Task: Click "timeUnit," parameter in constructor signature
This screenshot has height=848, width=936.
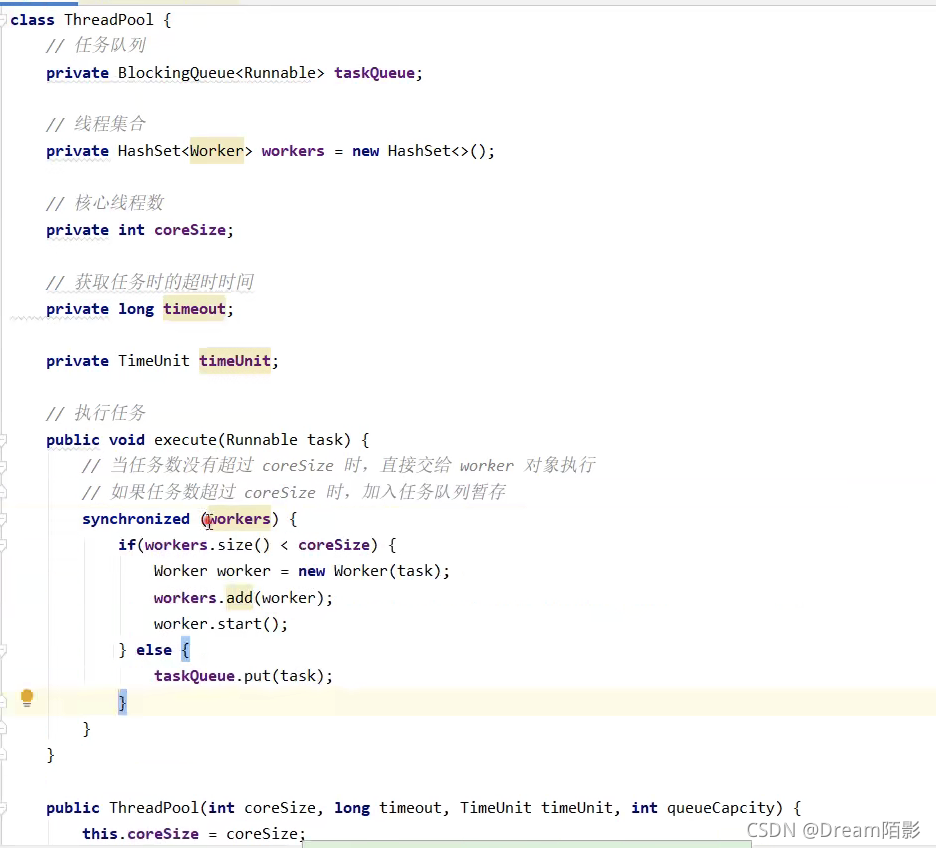Action: coord(581,808)
